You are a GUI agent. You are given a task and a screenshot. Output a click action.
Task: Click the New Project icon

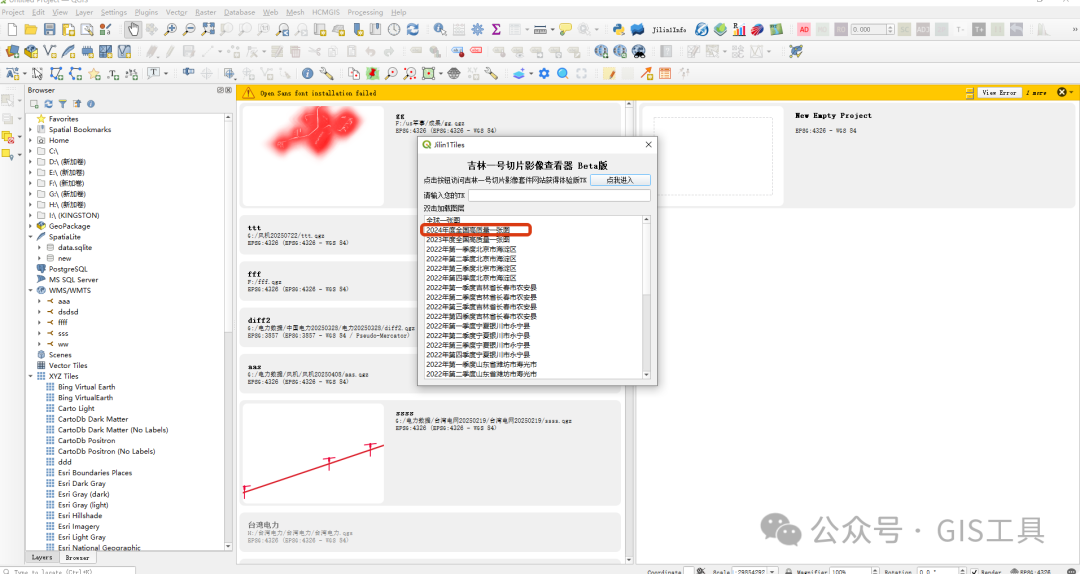(12, 30)
